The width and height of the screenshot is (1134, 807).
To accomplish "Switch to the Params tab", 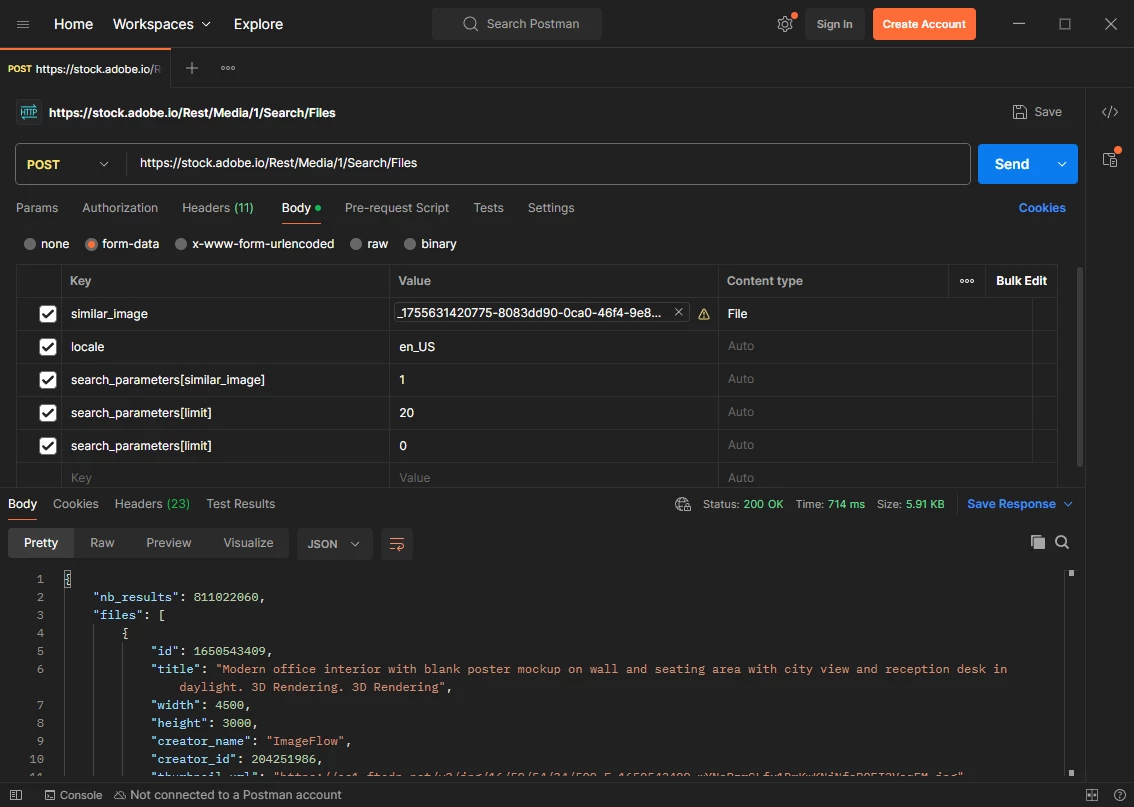I will pyautogui.click(x=37, y=208).
